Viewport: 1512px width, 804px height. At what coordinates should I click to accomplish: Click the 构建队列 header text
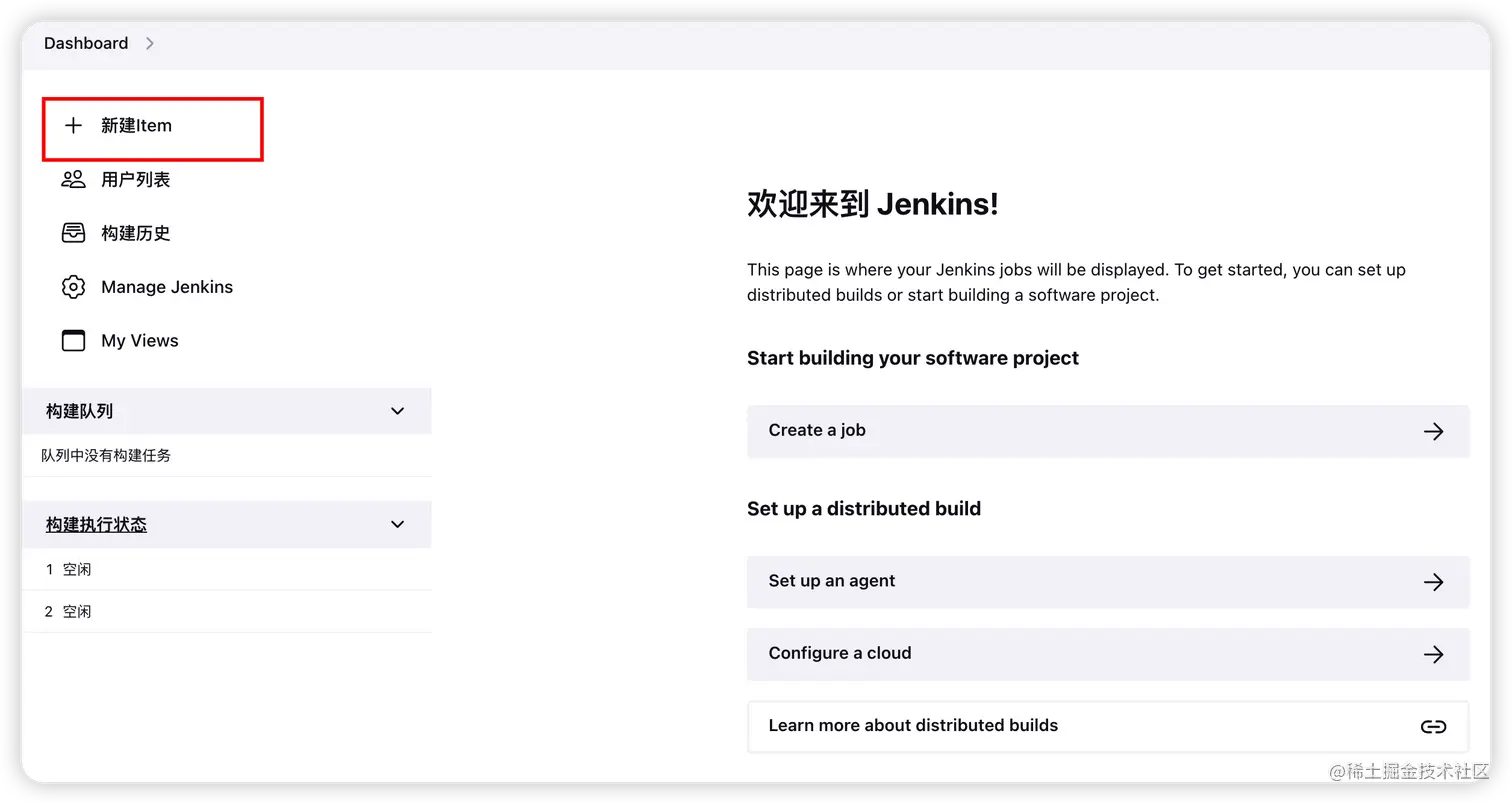[x=79, y=411]
